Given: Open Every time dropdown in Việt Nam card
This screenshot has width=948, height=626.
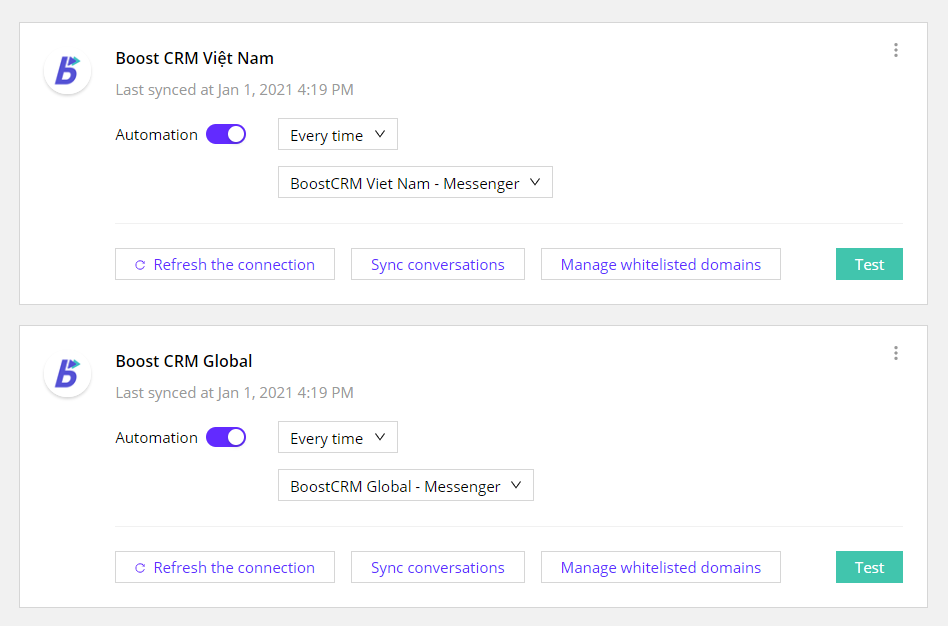Looking at the screenshot, I should (x=337, y=134).
